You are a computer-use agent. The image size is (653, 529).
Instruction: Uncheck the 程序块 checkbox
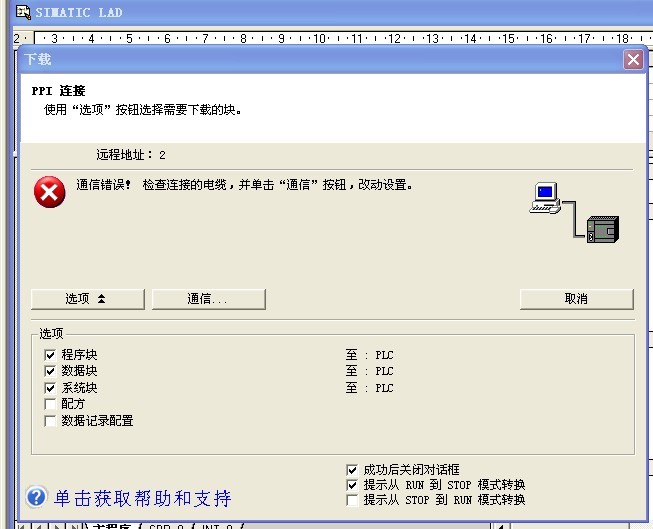tap(50, 355)
